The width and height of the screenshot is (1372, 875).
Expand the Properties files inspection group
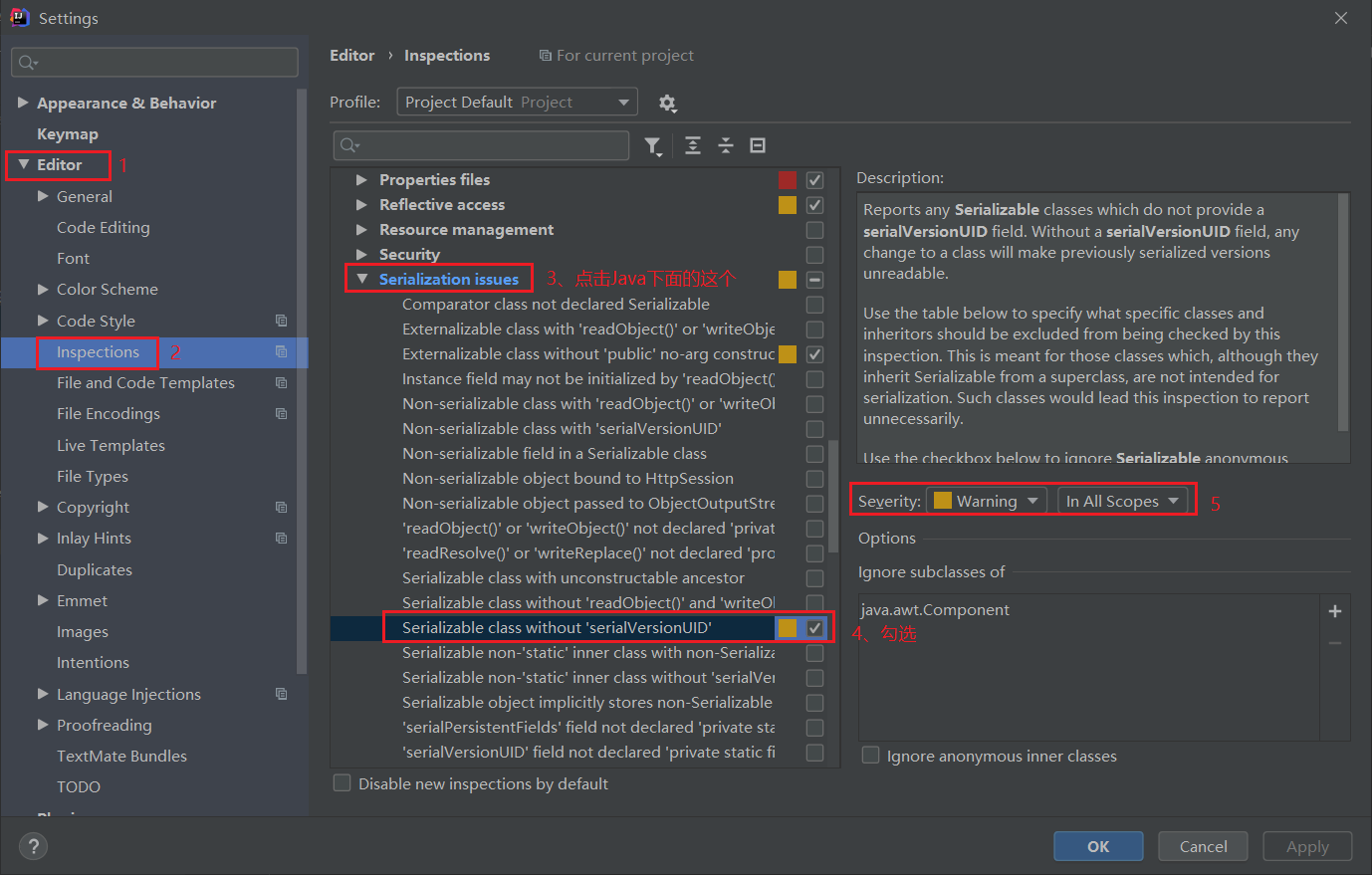pos(361,180)
